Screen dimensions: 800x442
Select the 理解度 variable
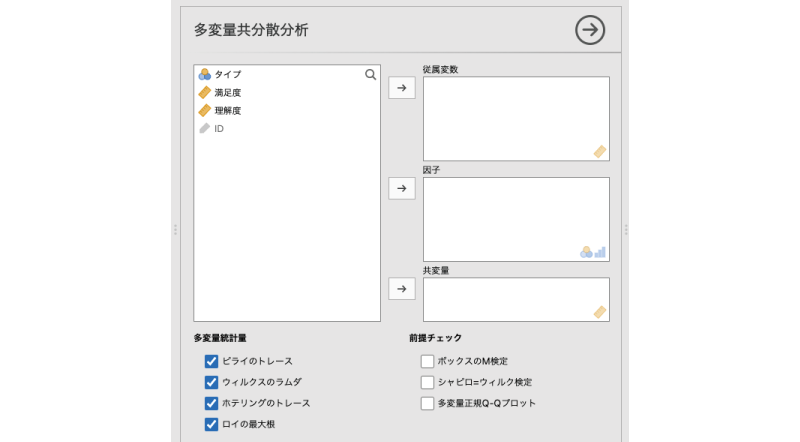pos(227,111)
